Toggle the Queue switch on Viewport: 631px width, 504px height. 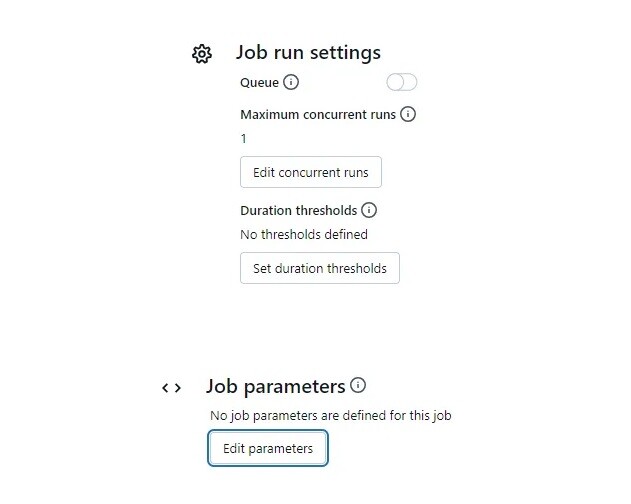pyautogui.click(x=401, y=82)
